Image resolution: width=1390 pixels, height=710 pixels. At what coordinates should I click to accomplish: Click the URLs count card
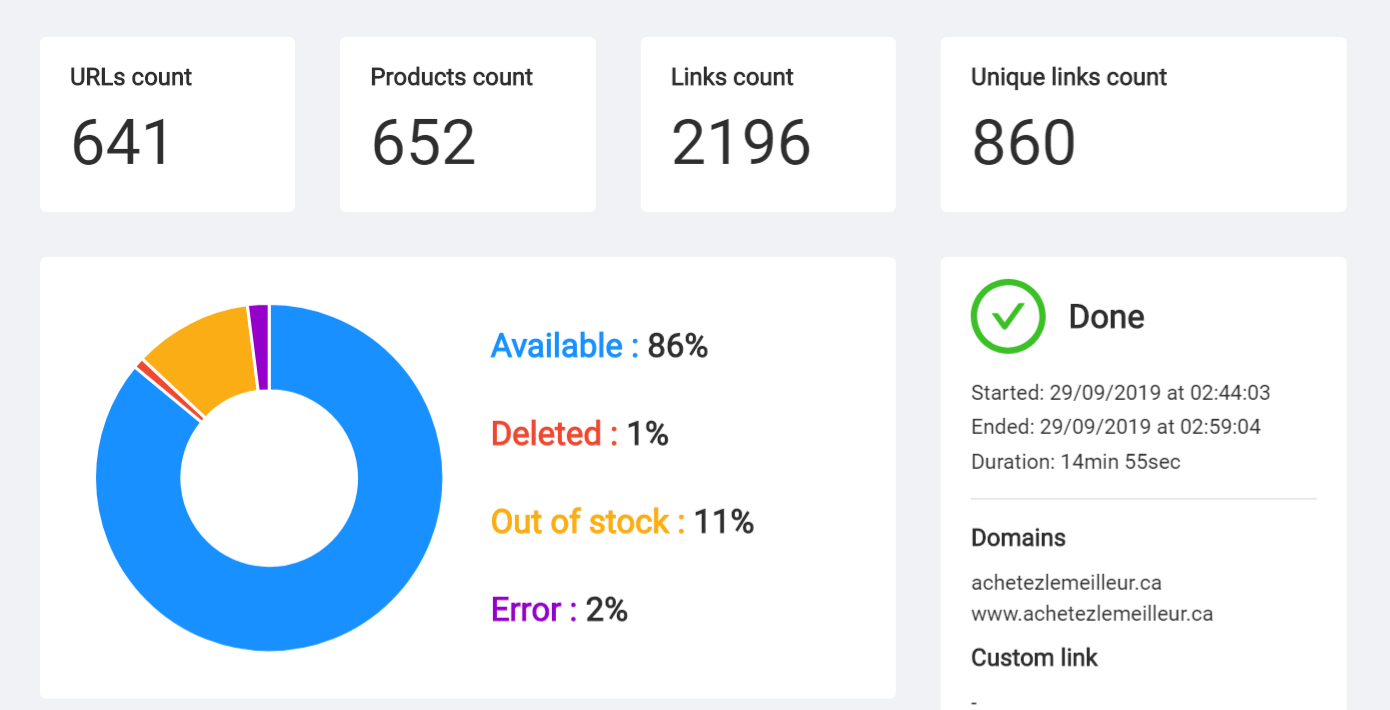(167, 124)
